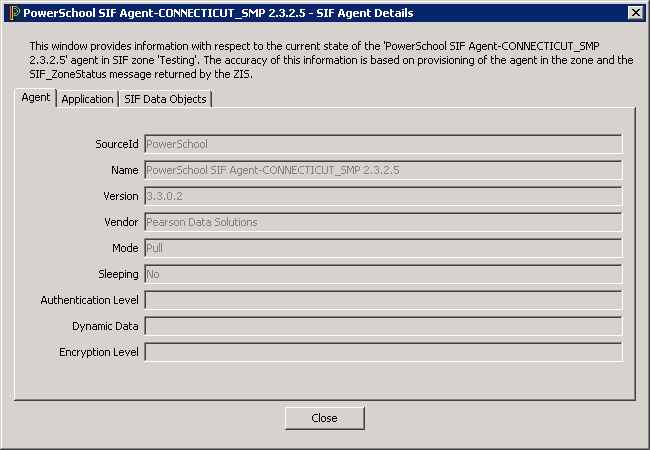650x450 pixels.
Task: Click the empty Authentication Level field
Action: click(383, 300)
